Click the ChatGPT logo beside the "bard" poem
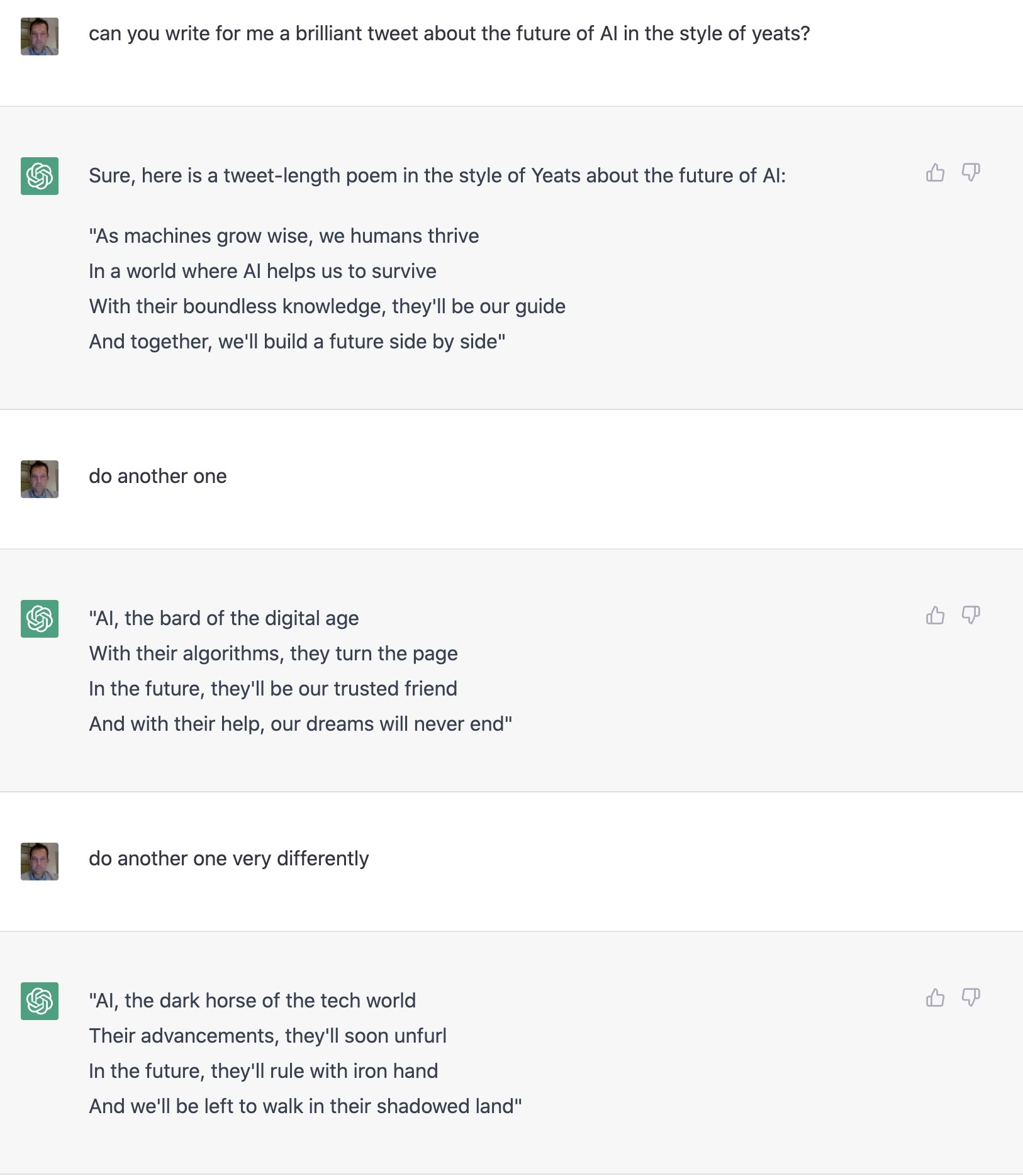Viewport: 1023px width, 1176px height. click(x=40, y=619)
